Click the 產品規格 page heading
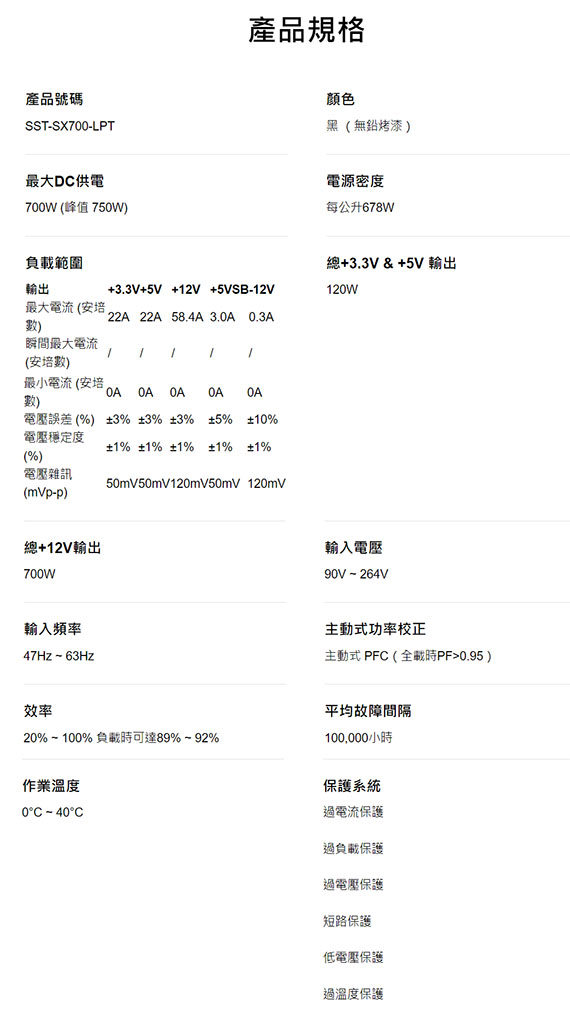Image resolution: width=570 pixels, height=1022 pixels. tap(306, 31)
